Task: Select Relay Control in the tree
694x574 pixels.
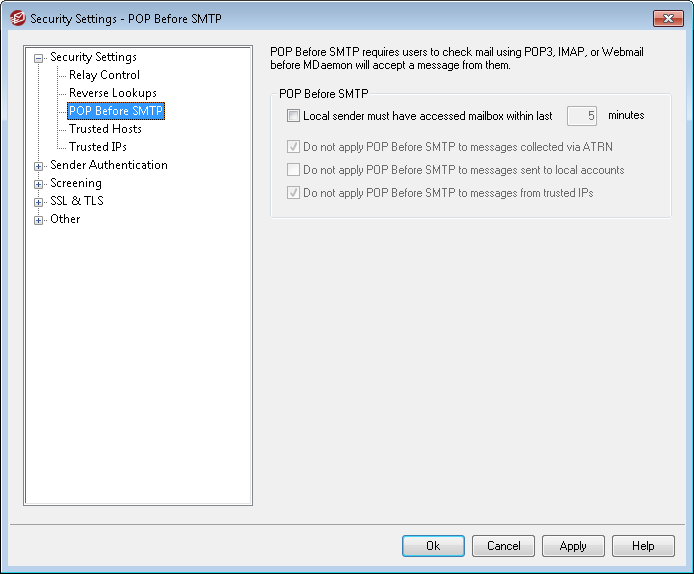Action: coord(104,75)
